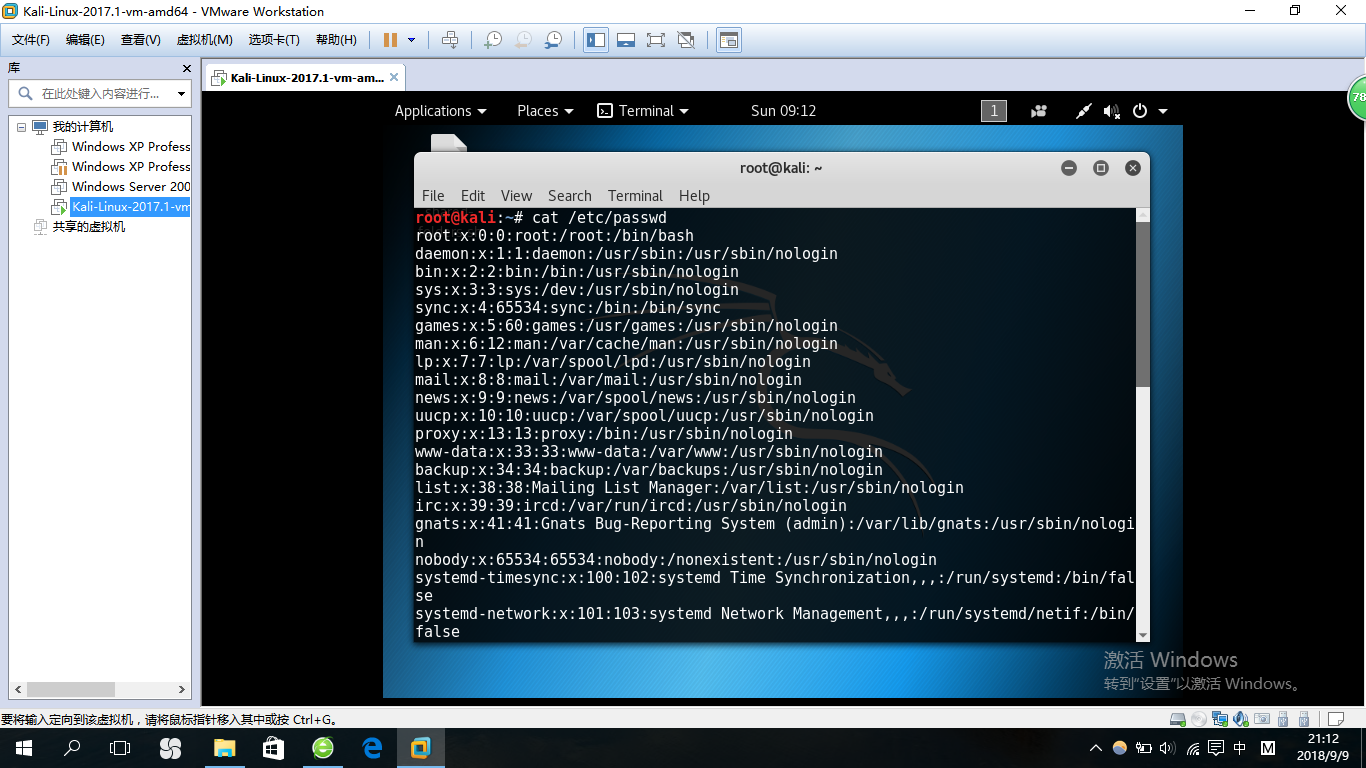Click the terminal vertical scrollbar thumb
Screen dimensions: 1366x768
point(1143,305)
